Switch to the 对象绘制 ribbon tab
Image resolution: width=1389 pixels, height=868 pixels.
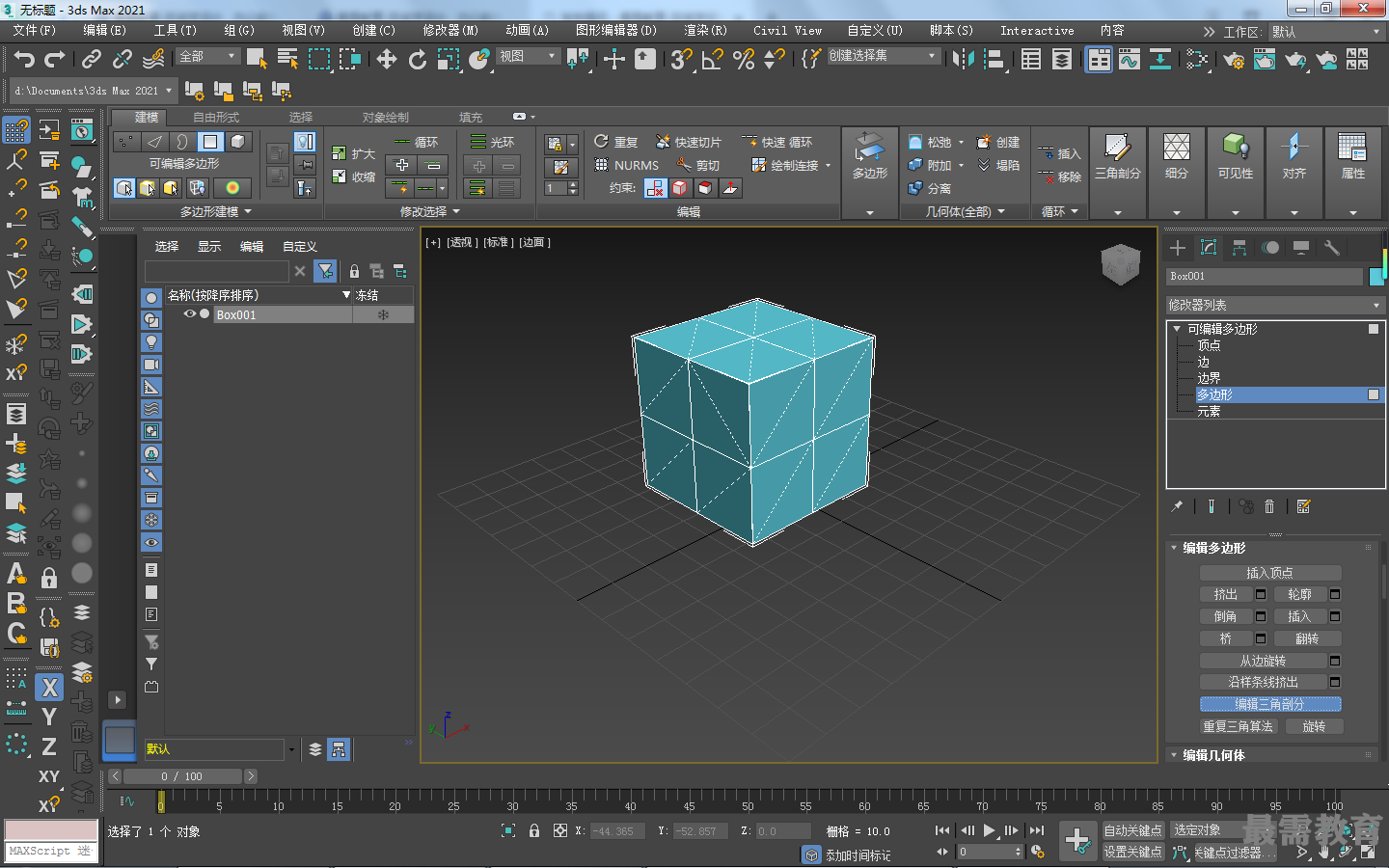pos(386,118)
